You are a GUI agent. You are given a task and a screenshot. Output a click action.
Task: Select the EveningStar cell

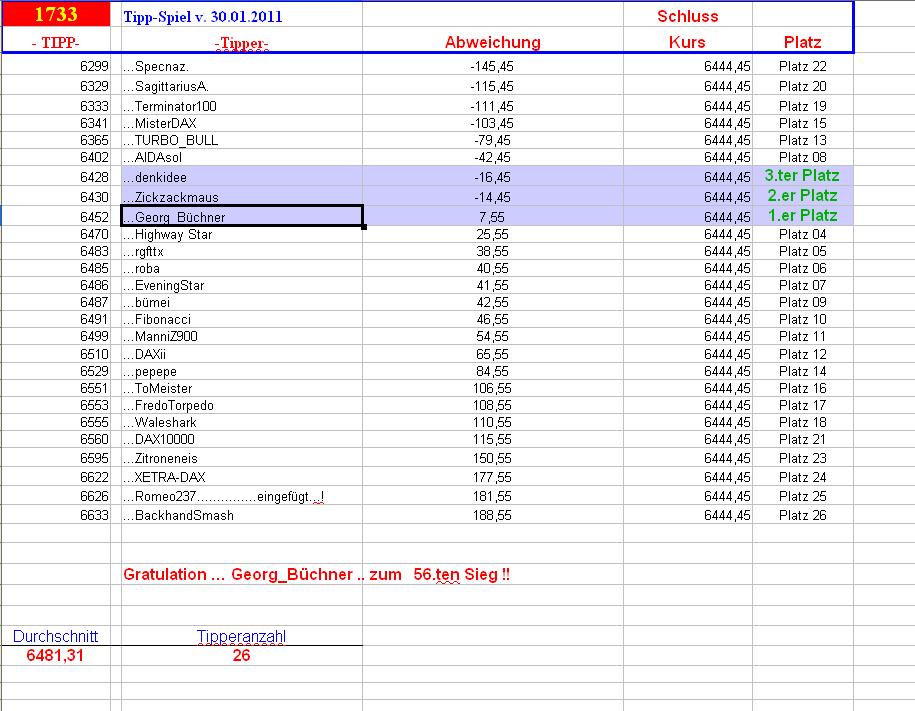[x=242, y=285]
